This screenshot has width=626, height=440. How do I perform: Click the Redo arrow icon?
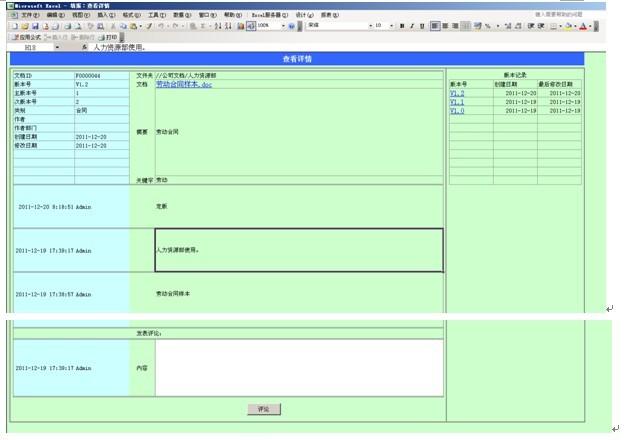click(175, 26)
